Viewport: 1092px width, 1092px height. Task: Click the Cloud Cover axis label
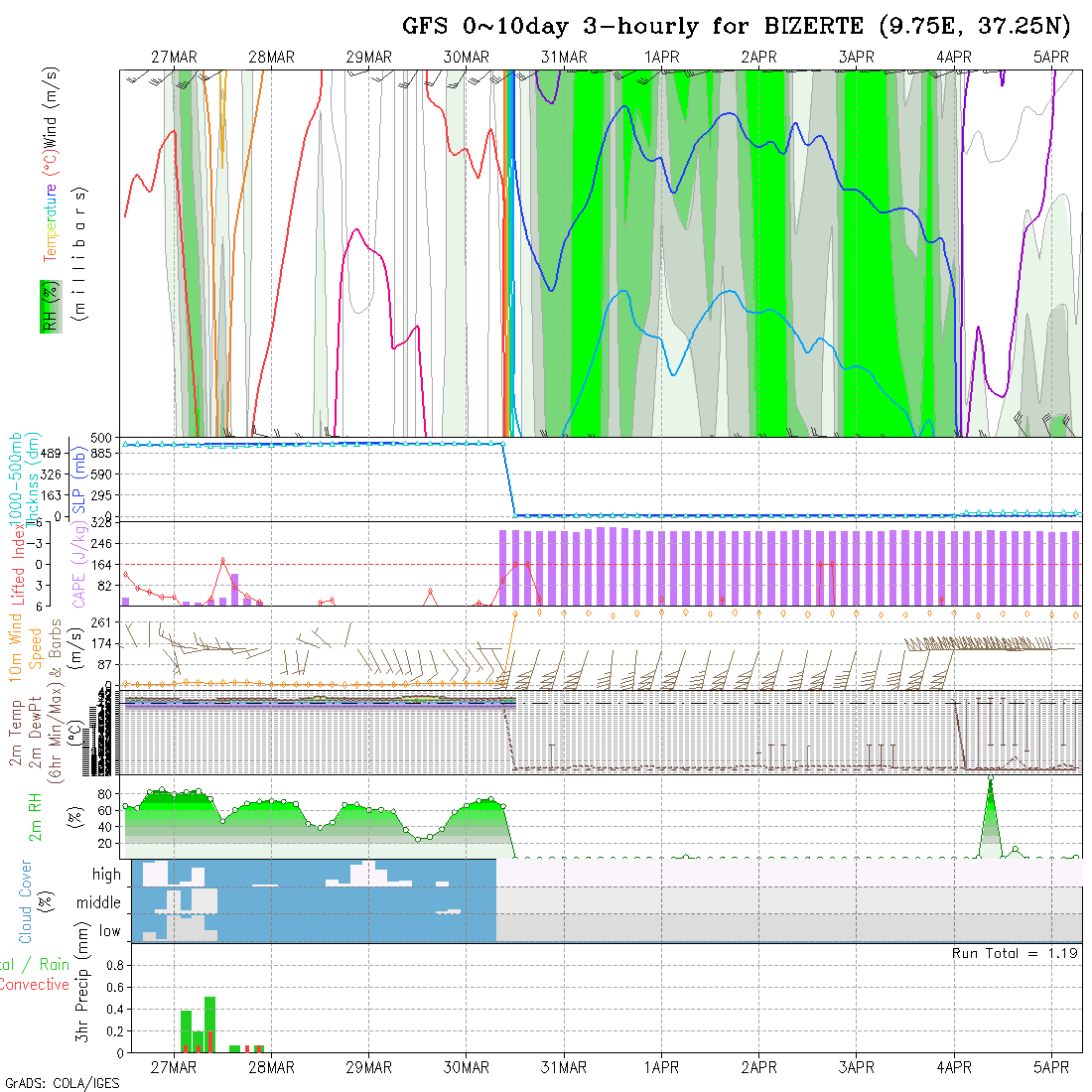[x=26, y=901]
